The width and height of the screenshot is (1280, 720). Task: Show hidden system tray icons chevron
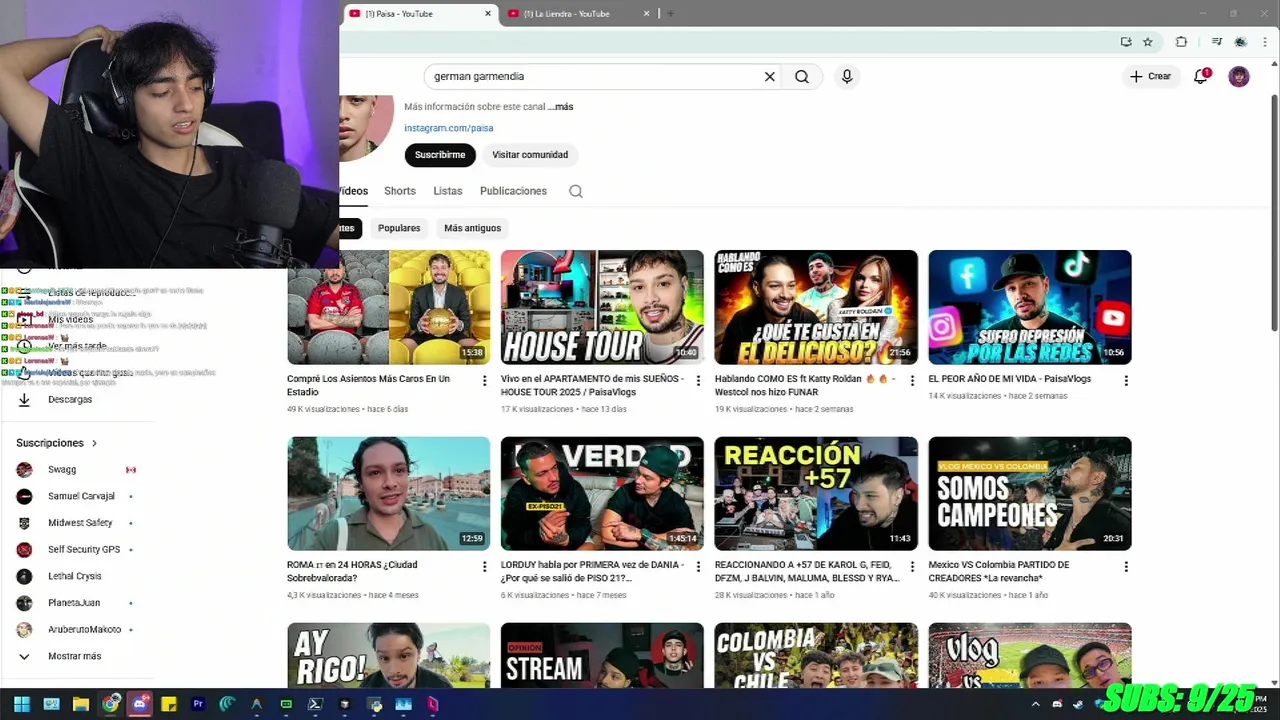[x=1036, y=704]
